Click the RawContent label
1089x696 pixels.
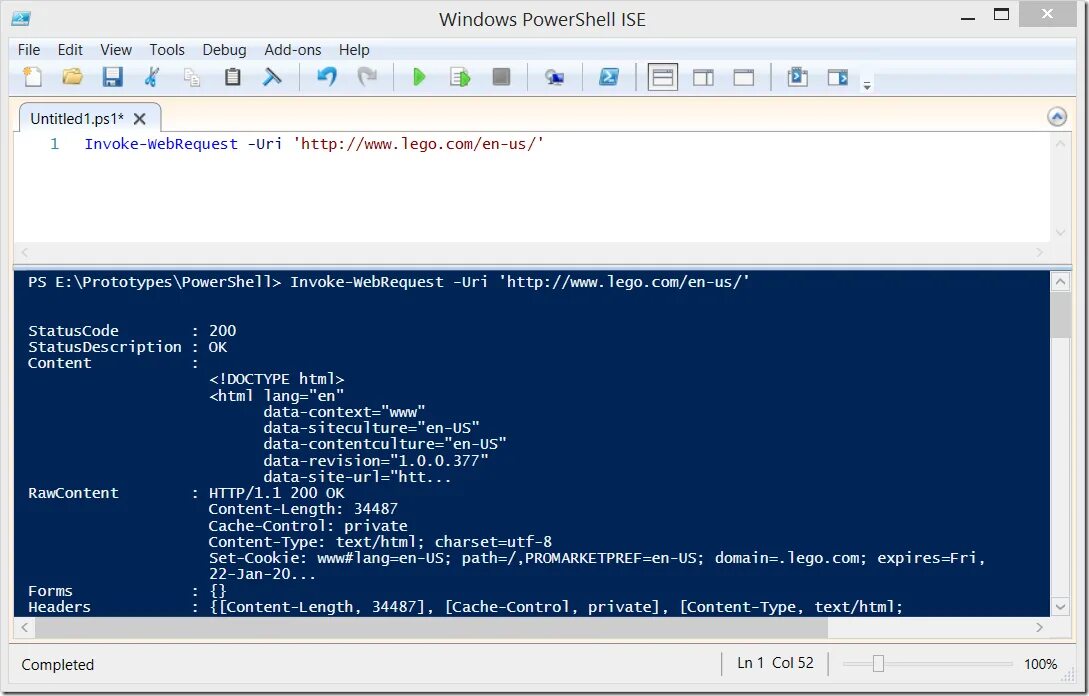(73, 493)
